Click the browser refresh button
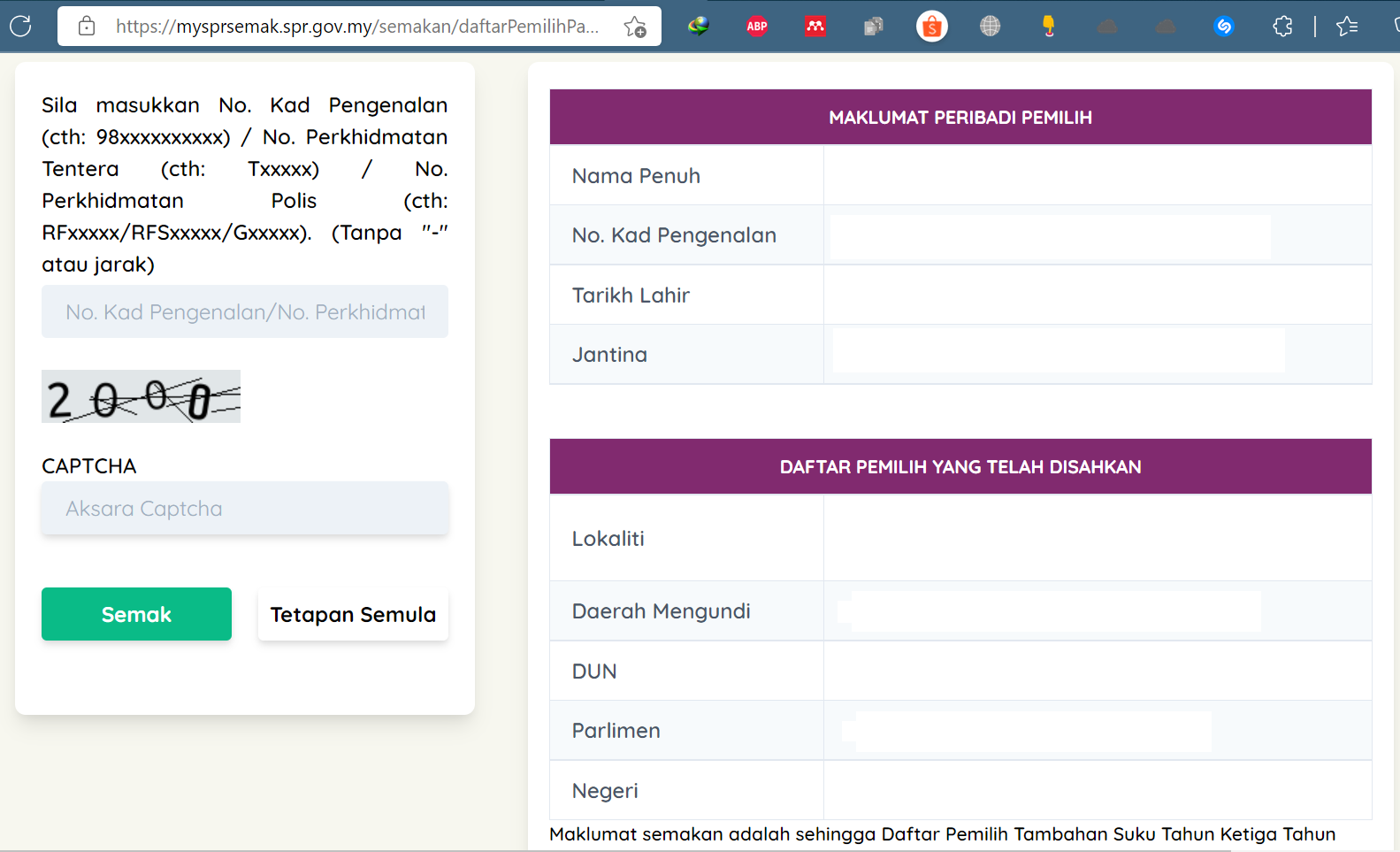 click(x=20, y=27)
